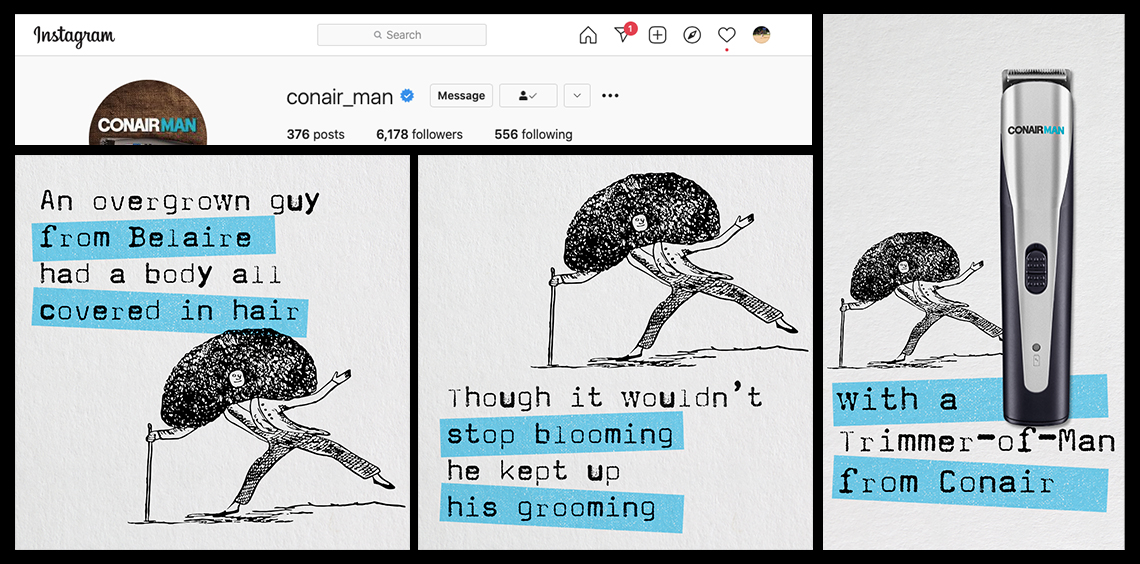Open the "An overgrown guy" post
1140x564 pixels.
click(212, 352)
